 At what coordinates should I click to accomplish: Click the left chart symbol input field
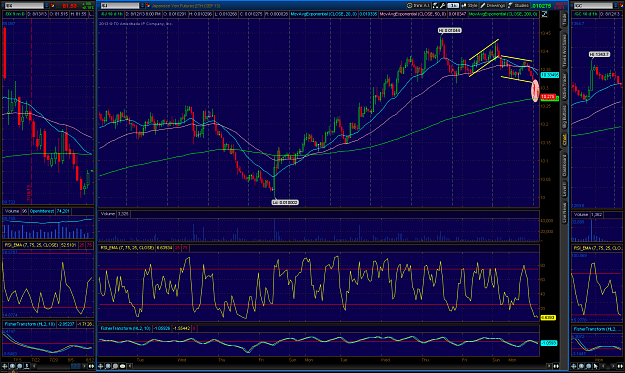pyautogui.click(x=24, y=6)
